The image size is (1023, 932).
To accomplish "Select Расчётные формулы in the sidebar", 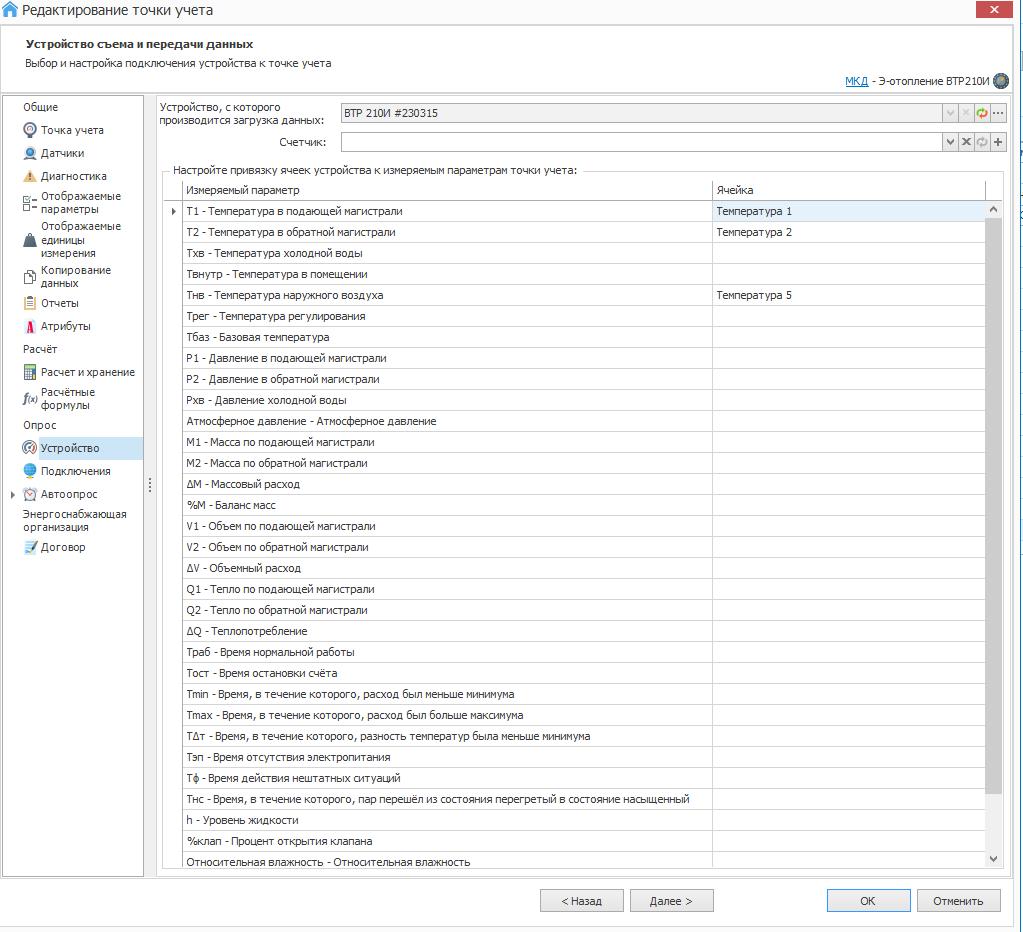I will 68,399.
